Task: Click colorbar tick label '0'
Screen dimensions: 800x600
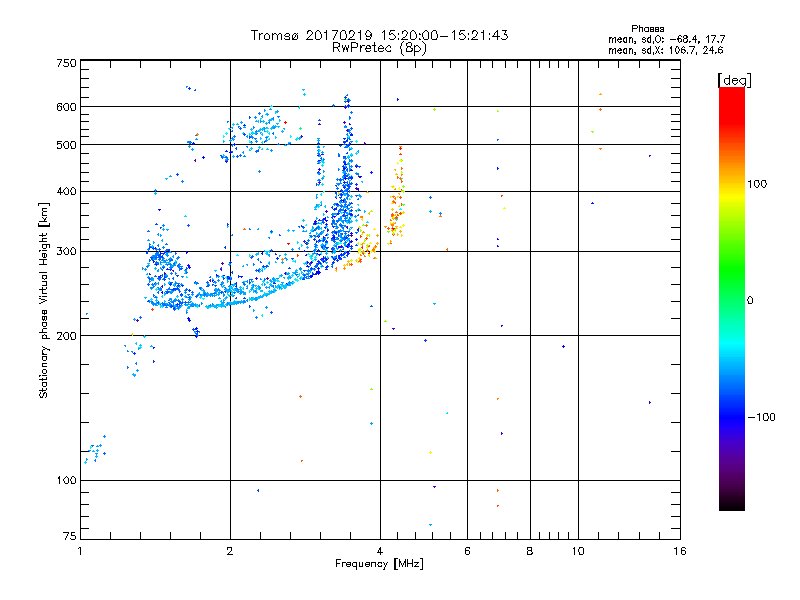Action: (750, 301)
